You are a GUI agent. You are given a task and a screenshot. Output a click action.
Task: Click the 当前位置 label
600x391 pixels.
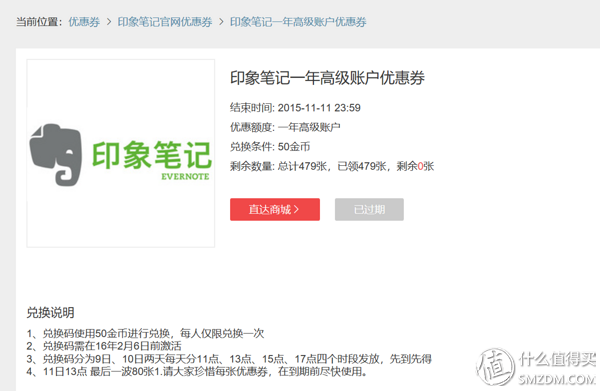39,22
